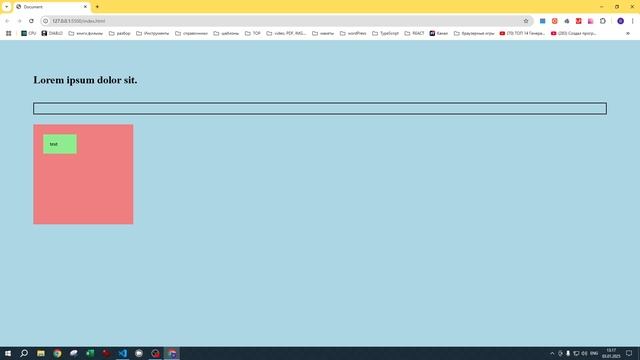Show hidden system tray icons
Screen dimensions: 640x360
click(x=552, y=353)
